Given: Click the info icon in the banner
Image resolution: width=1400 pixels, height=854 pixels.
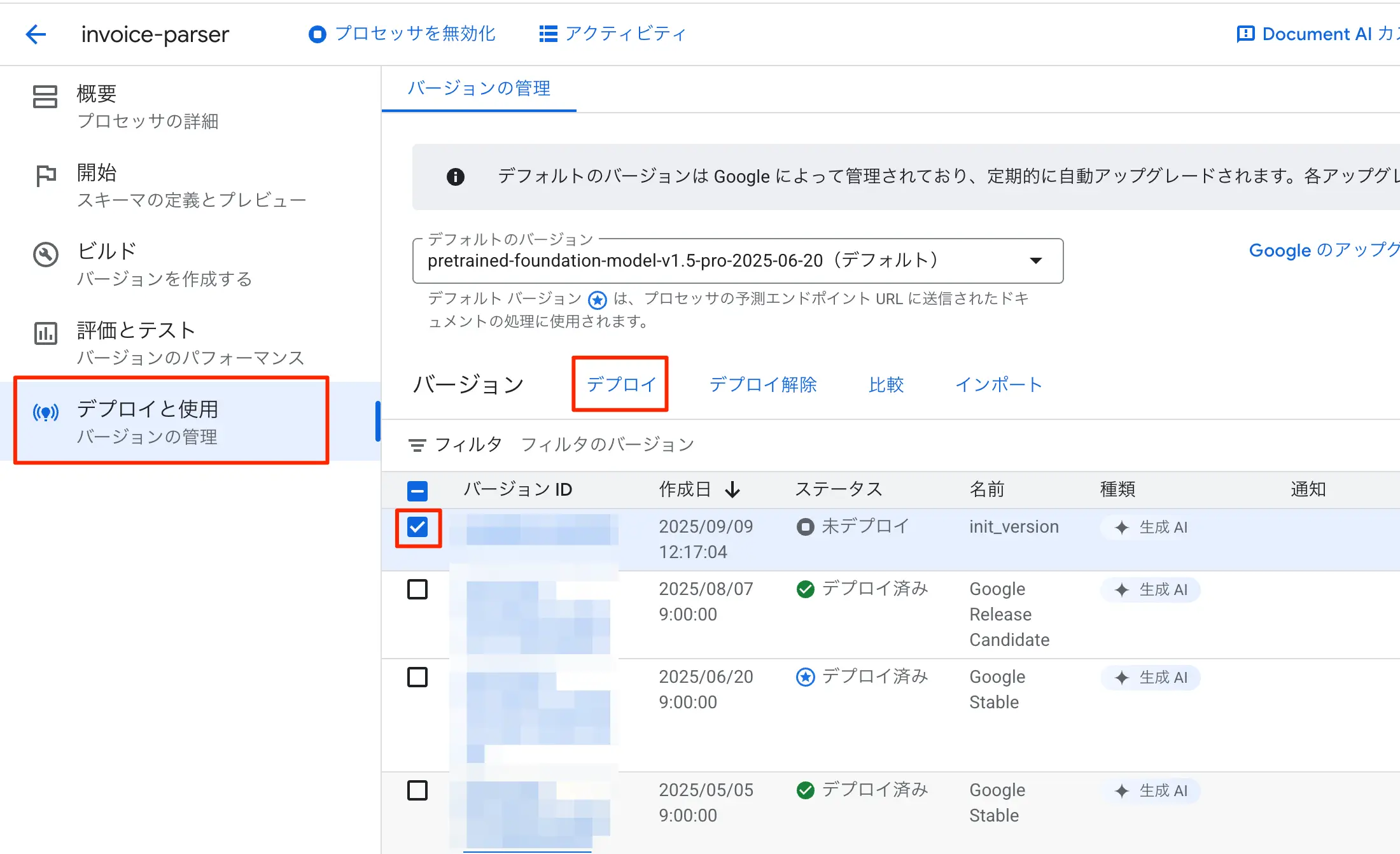Looking at the screenshot, I should 456,176.
